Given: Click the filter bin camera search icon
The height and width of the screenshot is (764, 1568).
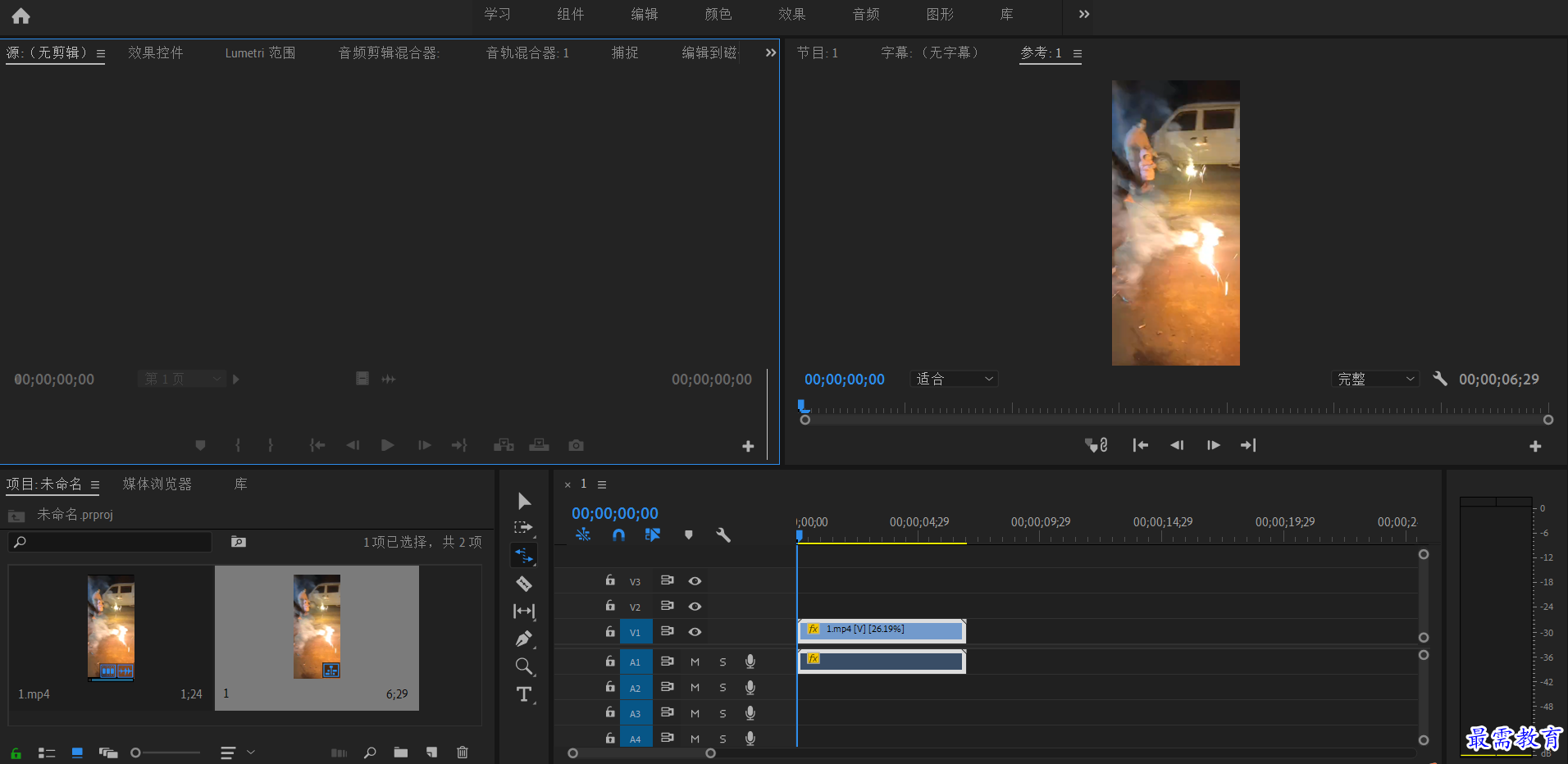Looking at the screenshot, I should [x=239, y=542].
